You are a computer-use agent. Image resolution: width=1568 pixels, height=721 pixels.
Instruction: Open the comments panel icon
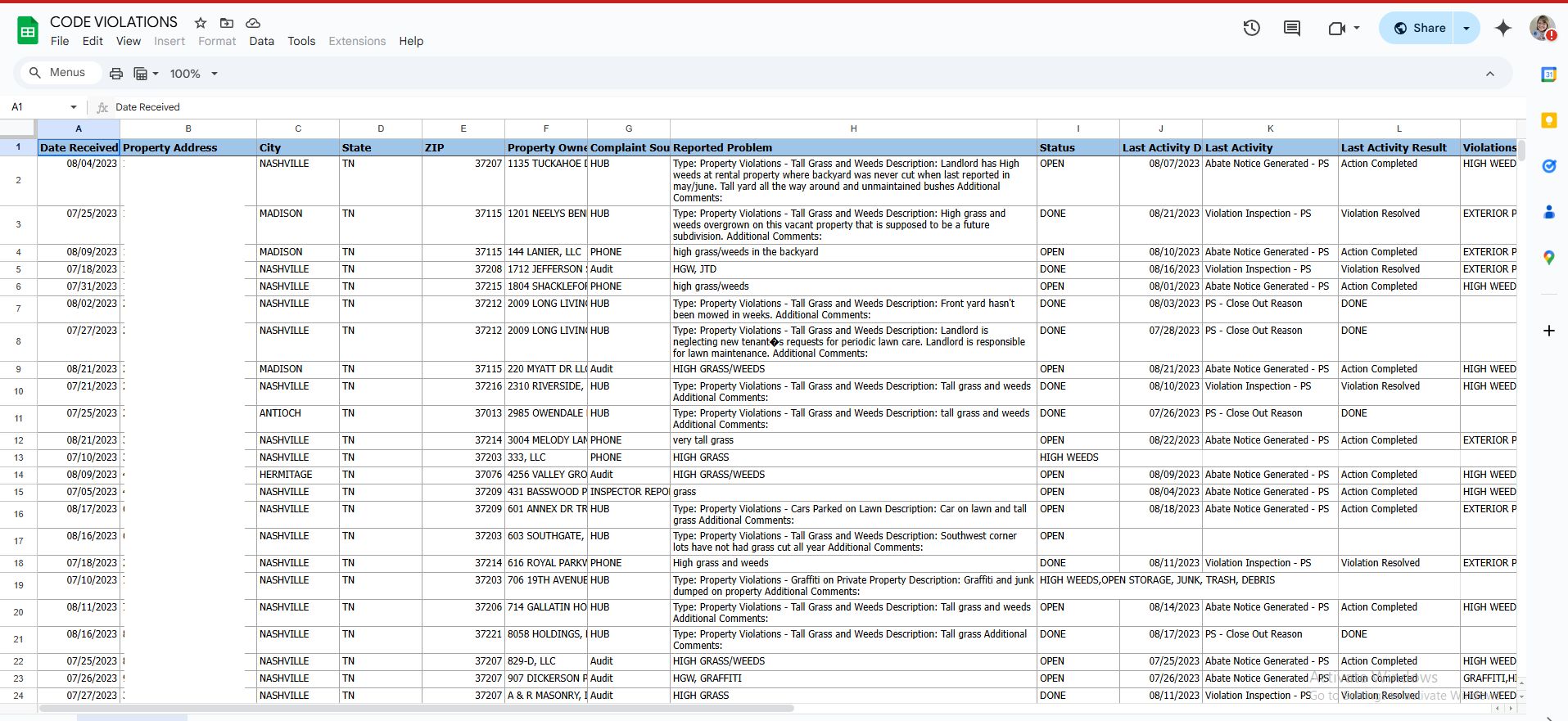pyautogui.click(x=1292, y=28)
